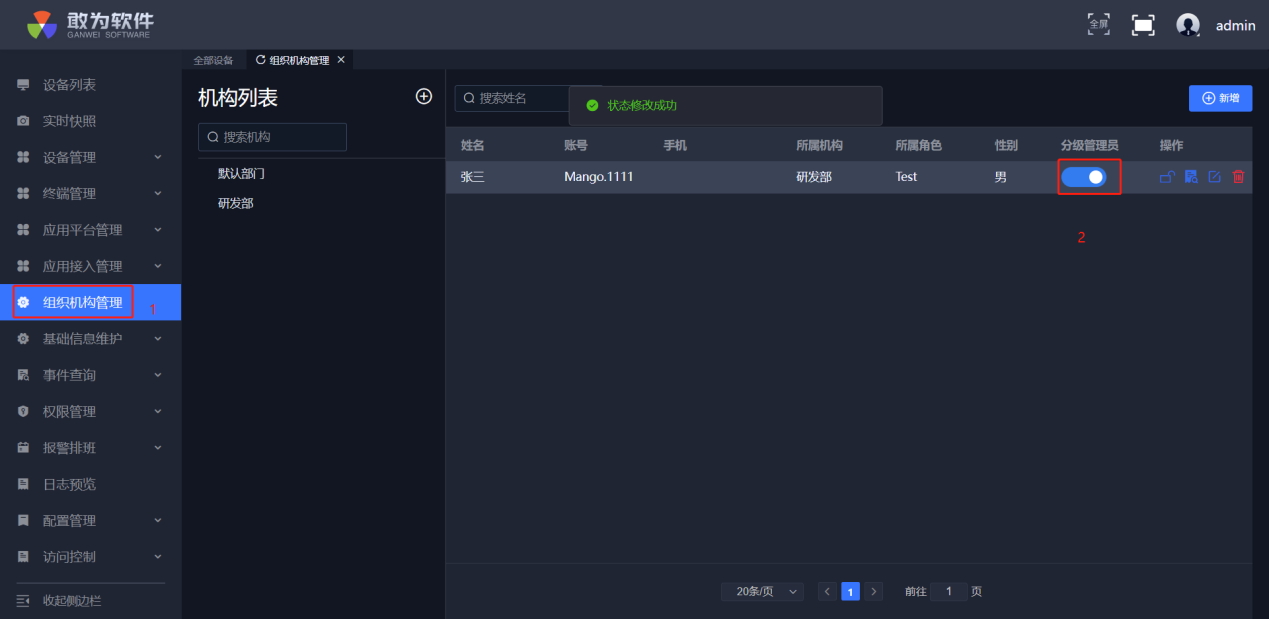Collapse sidebar using 收起侧边栏
Screen dimensions: 1269x619
point(70,600)
